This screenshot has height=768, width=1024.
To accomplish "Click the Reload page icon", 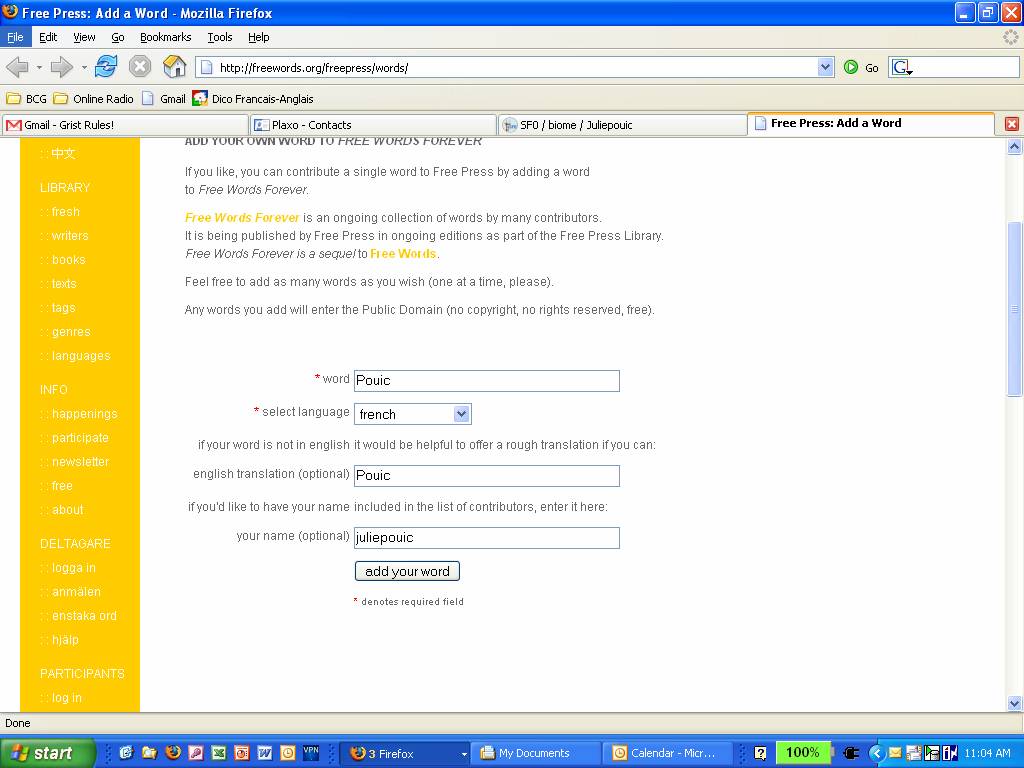I will pyautogui.click(x=106, y=67).
